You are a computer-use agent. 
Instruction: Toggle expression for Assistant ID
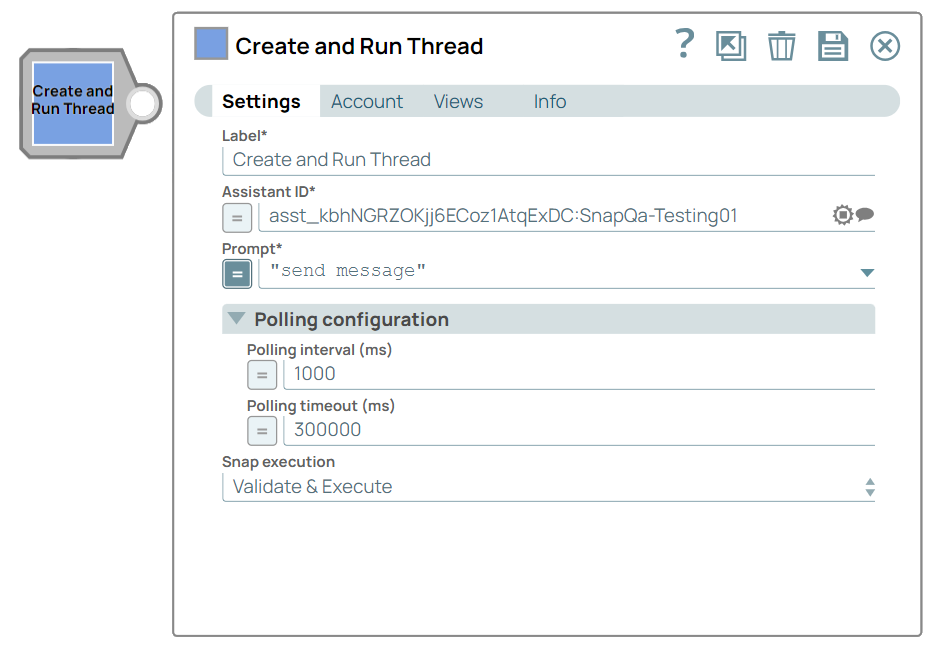[x=237, y=218]
